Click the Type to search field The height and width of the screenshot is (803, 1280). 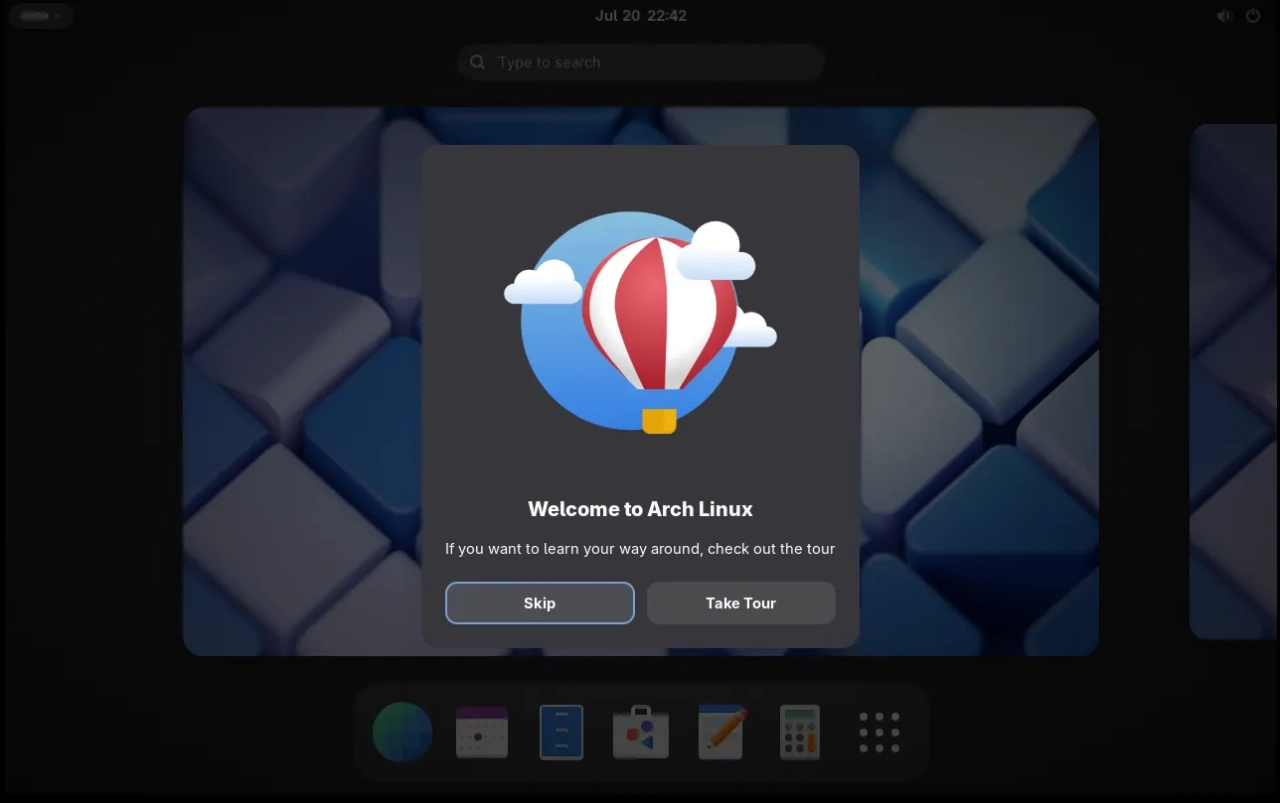[641, 62]
